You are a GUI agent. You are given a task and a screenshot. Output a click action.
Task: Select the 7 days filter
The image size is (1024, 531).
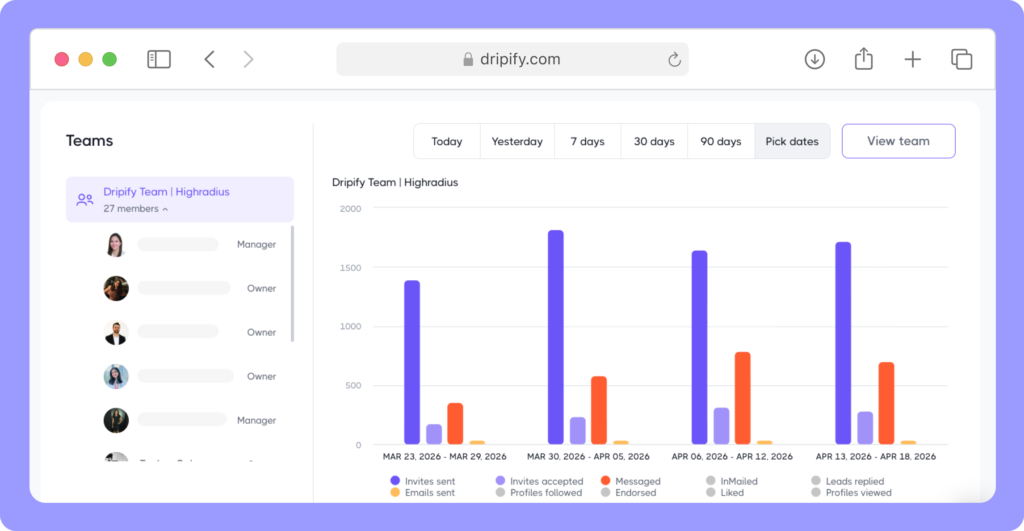click(587, 141)
